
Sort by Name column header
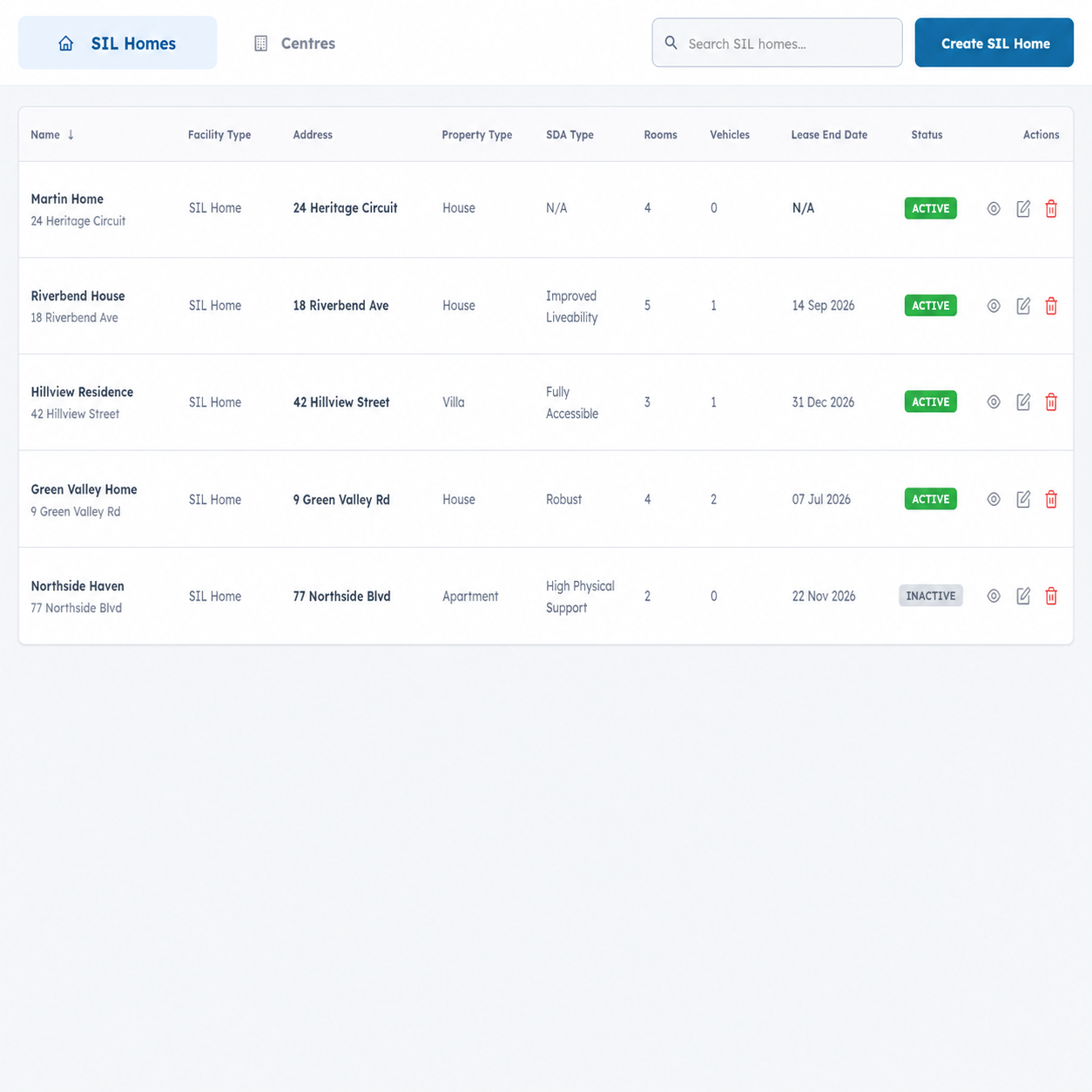click(x=52, y=135)
